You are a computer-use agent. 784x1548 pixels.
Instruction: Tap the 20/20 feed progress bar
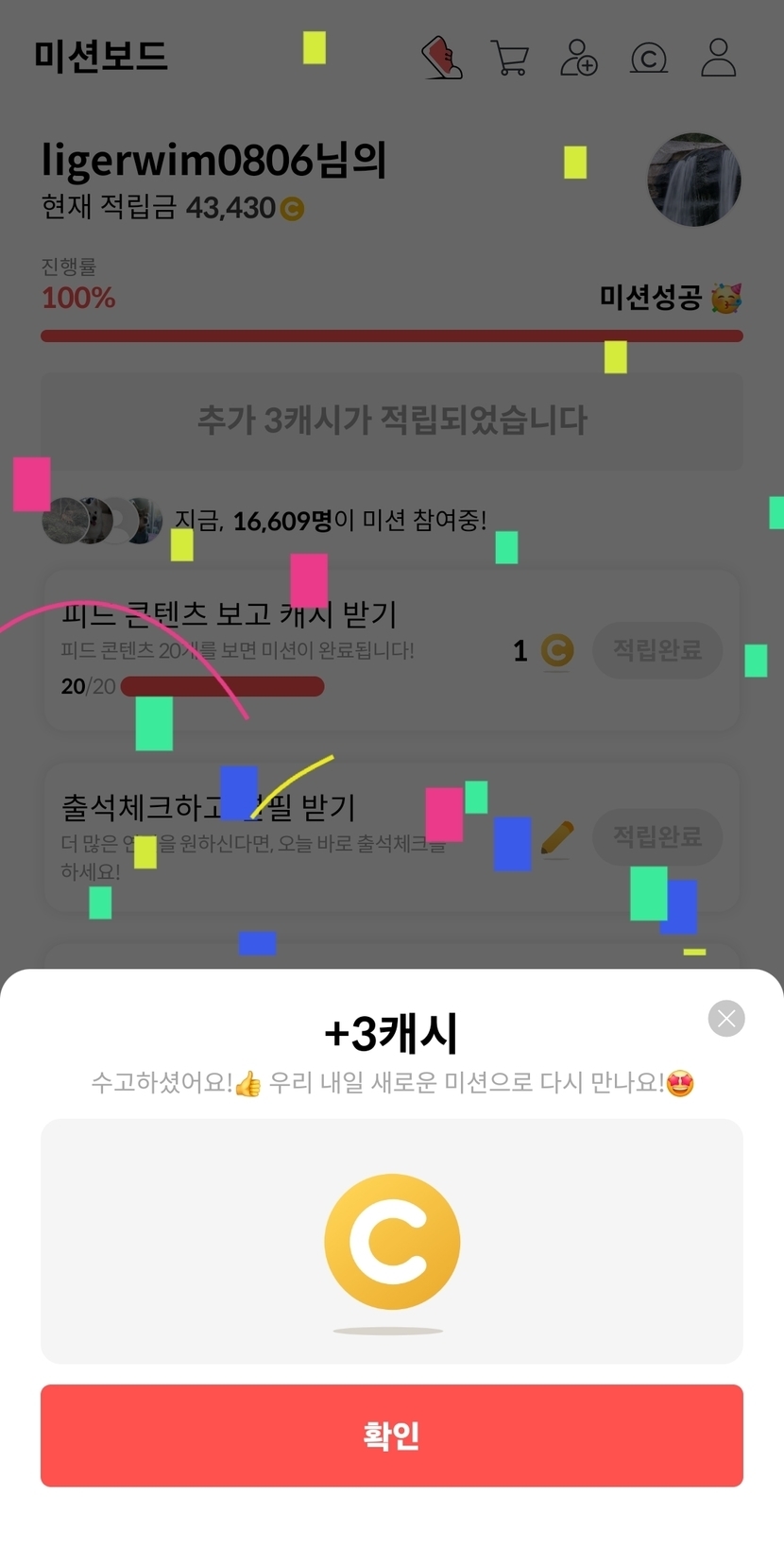pyautogui.click(x=223, y=686)
